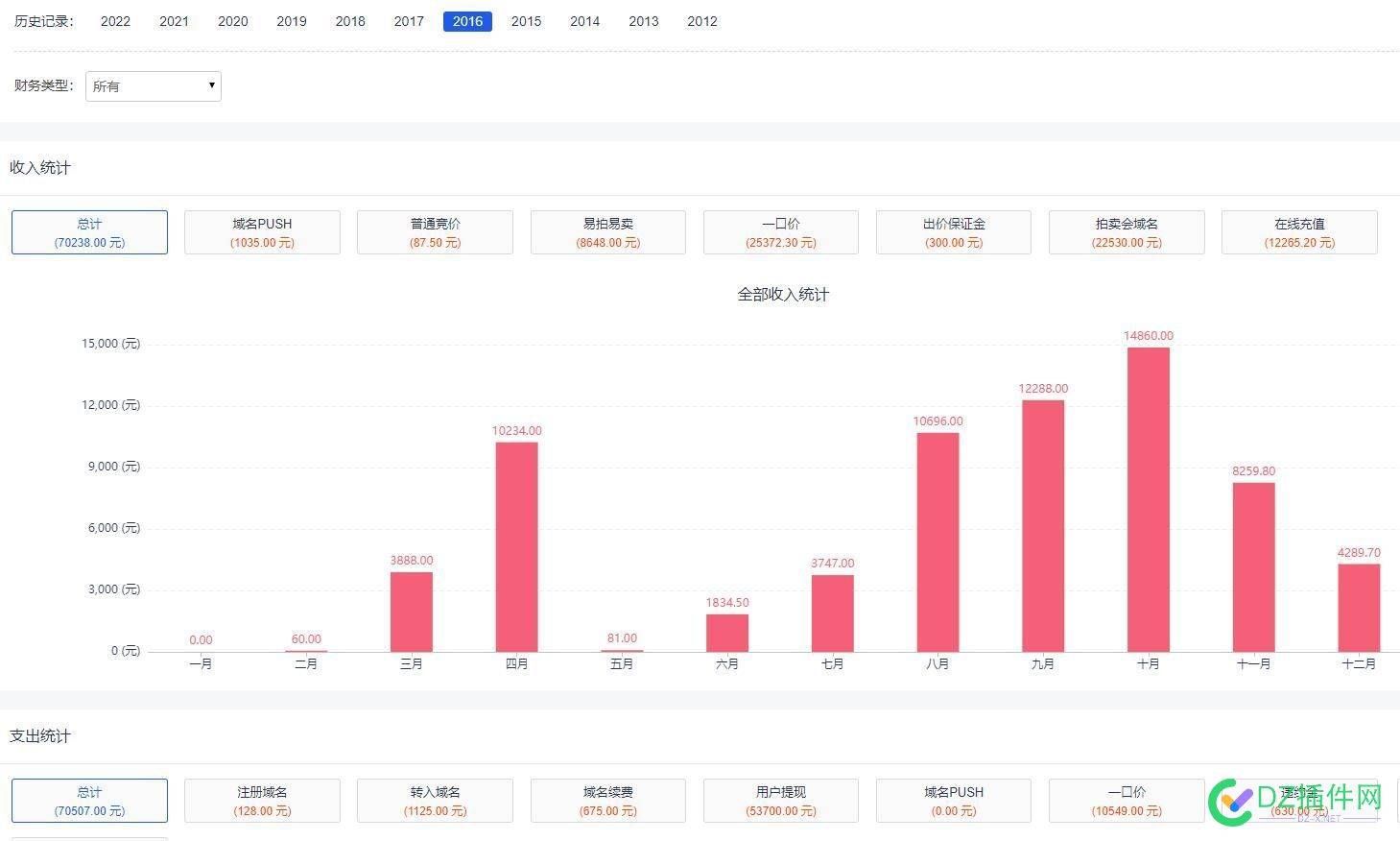Click the 五月 value label 81.00
This screenshot has height=841, width=1400.
coord(622,638)
